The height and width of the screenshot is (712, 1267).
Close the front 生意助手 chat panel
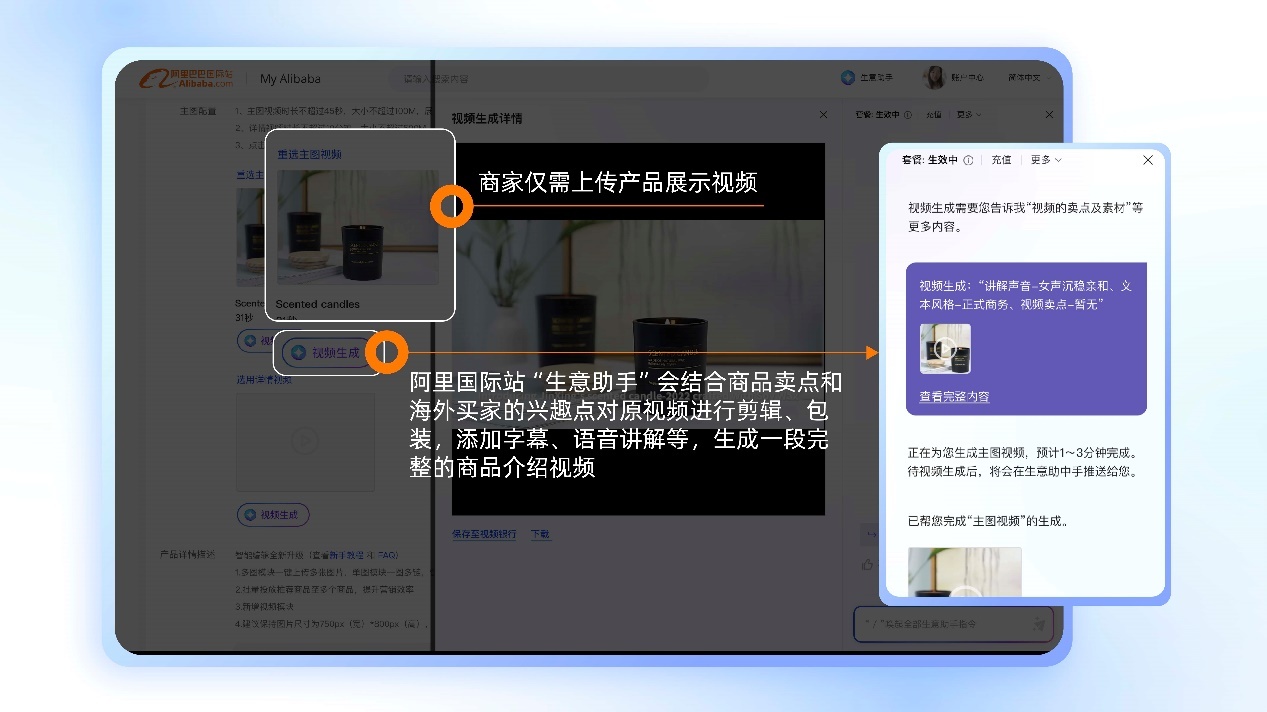[x=1148, y=160]
